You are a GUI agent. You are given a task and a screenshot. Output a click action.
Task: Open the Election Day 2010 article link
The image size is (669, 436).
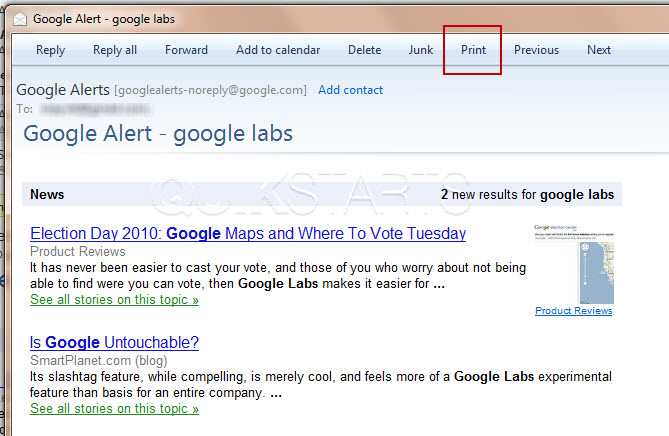[248, 233]
